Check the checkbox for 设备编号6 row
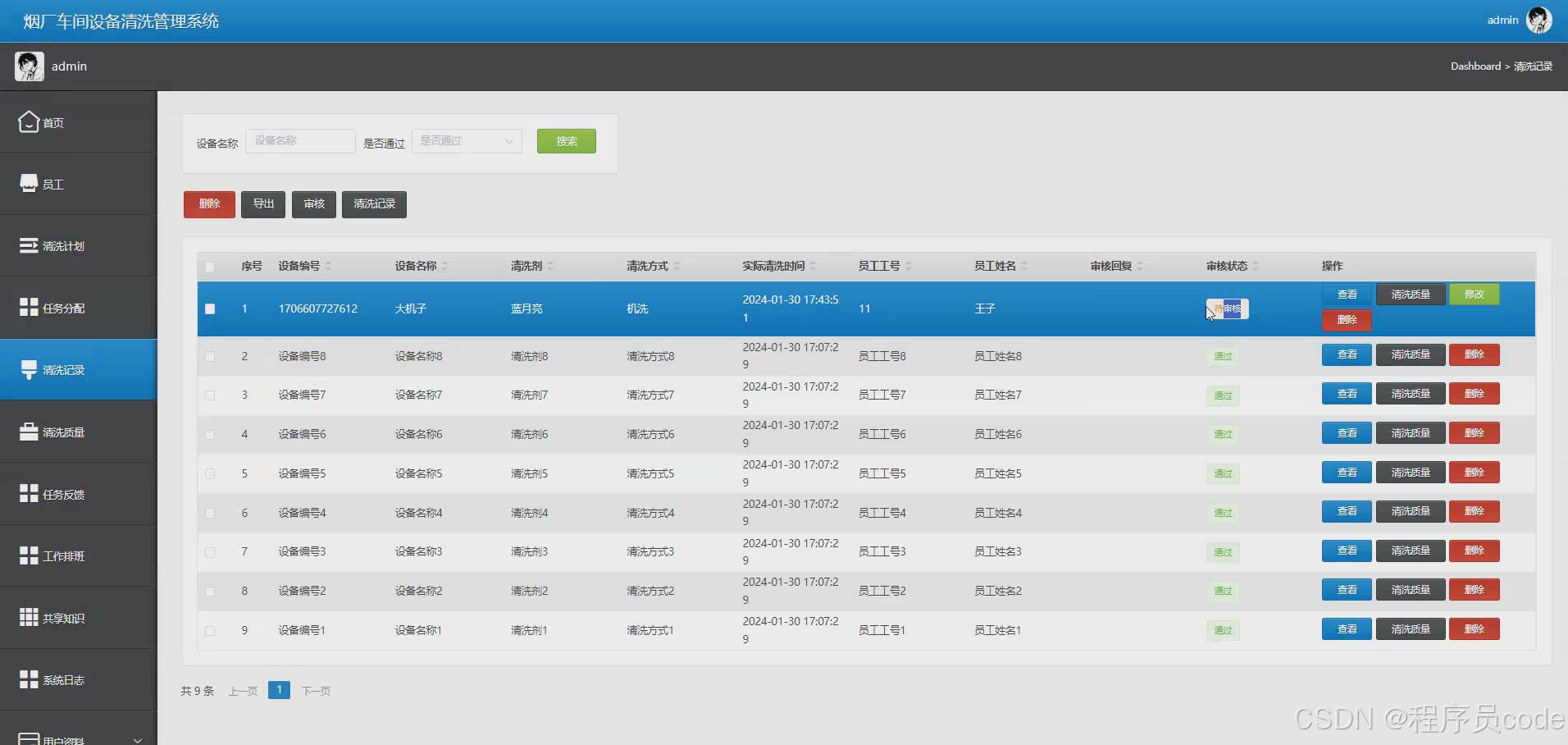 click(210, 435)
